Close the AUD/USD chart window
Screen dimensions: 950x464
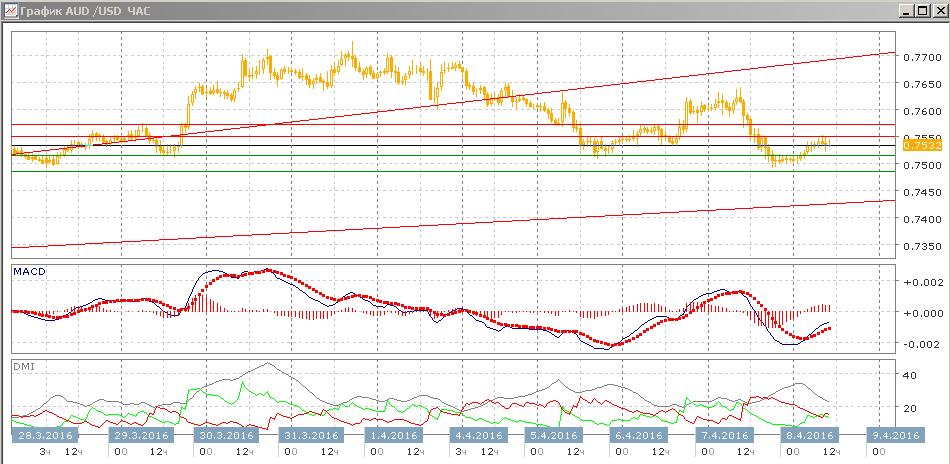pyautogui.click(x=938, y=10)
